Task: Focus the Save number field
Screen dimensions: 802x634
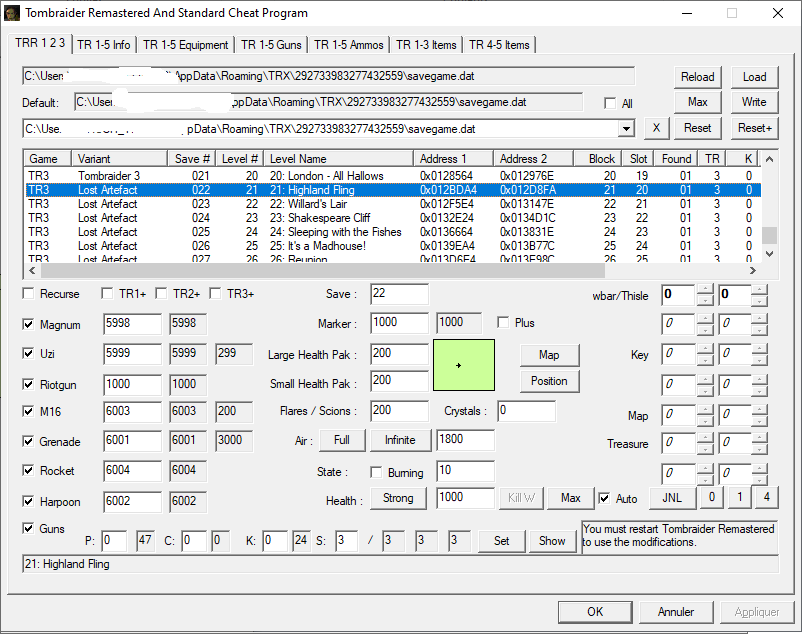Action: pos(399,294)
